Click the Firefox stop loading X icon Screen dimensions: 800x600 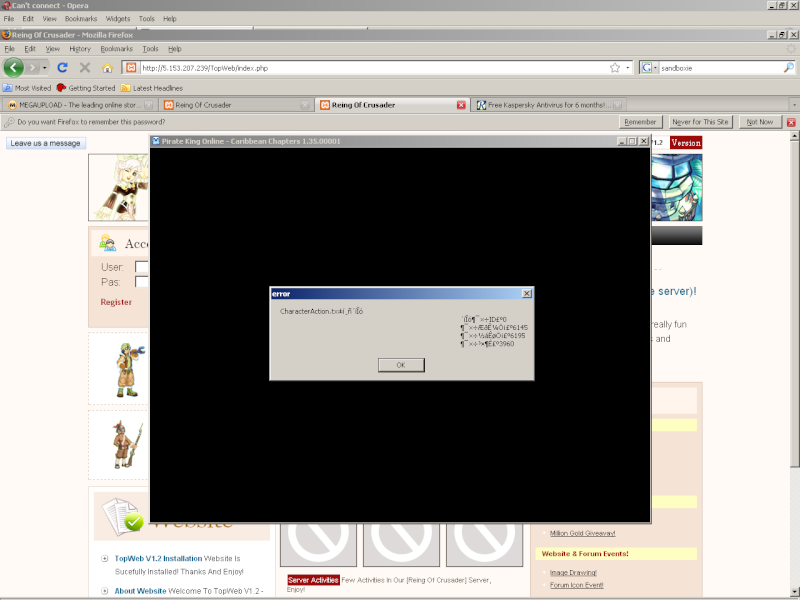(x=85, y=67)
